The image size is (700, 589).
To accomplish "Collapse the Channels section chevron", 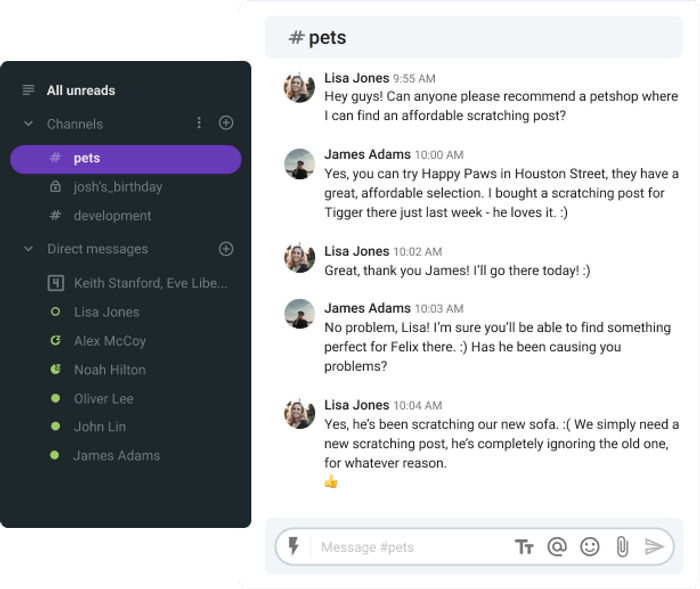I will coord(29,123).
